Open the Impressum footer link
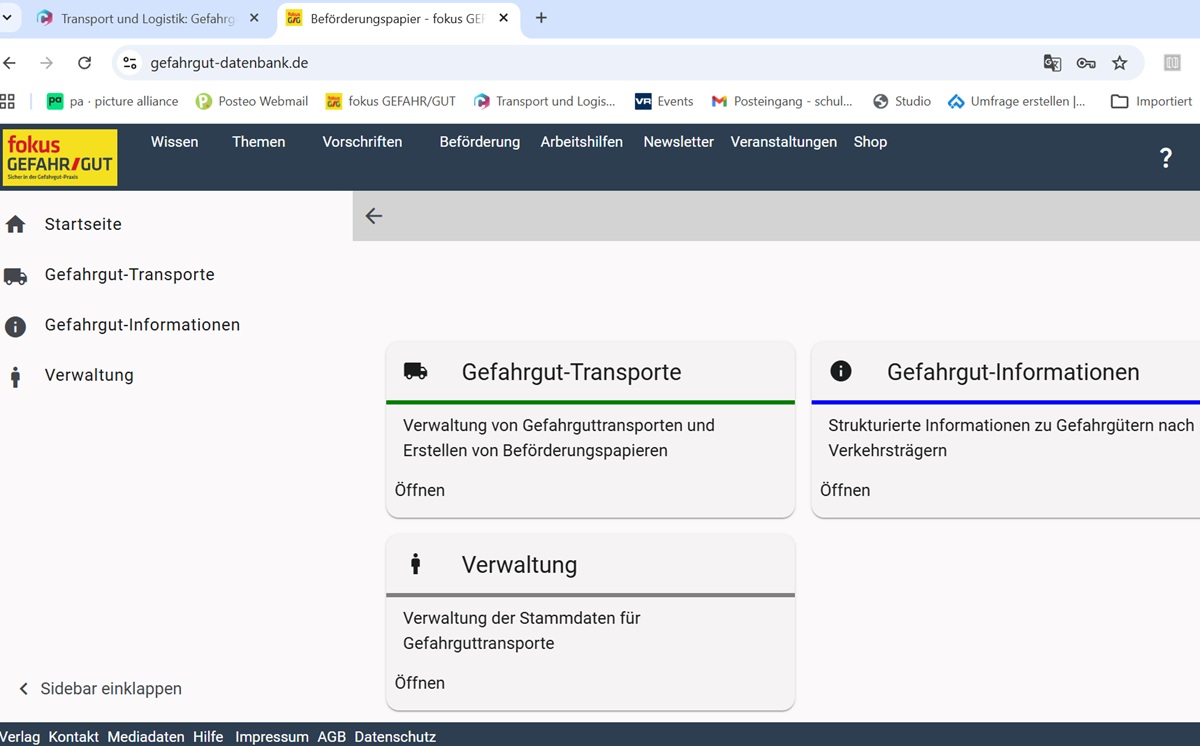This screenshot has height=746, width=1200. pos(271,737)
